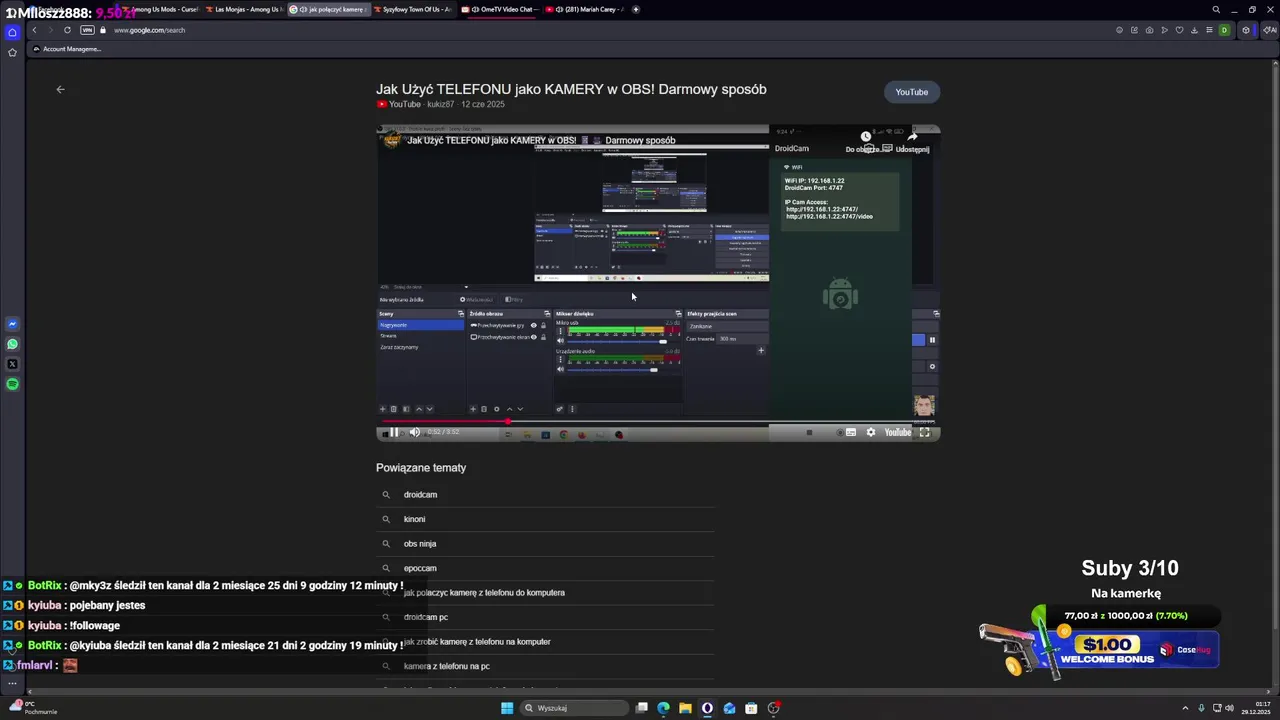1280x720 pixels.
Task: Switch to the (281) Mariah Carey tab
Action: tap(584, 9)
